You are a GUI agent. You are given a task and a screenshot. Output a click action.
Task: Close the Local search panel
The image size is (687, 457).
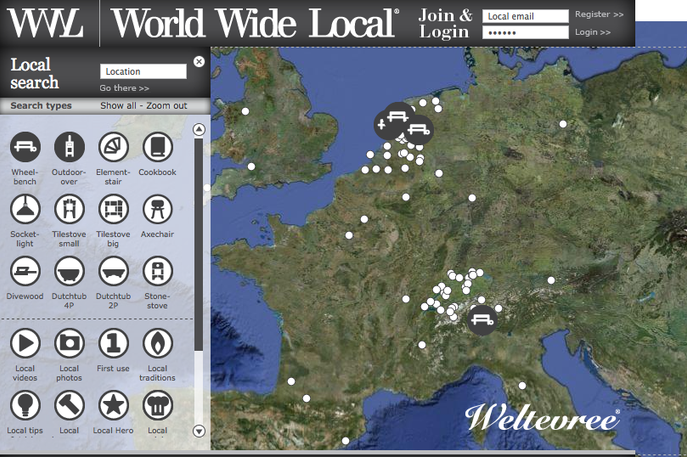coord(199,62)
